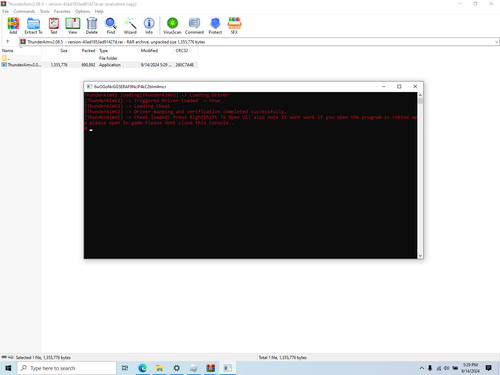The height and width of the screenshot is (375, 500).
Task: Click the microphone tray icon
Action: tap(430, 368)
